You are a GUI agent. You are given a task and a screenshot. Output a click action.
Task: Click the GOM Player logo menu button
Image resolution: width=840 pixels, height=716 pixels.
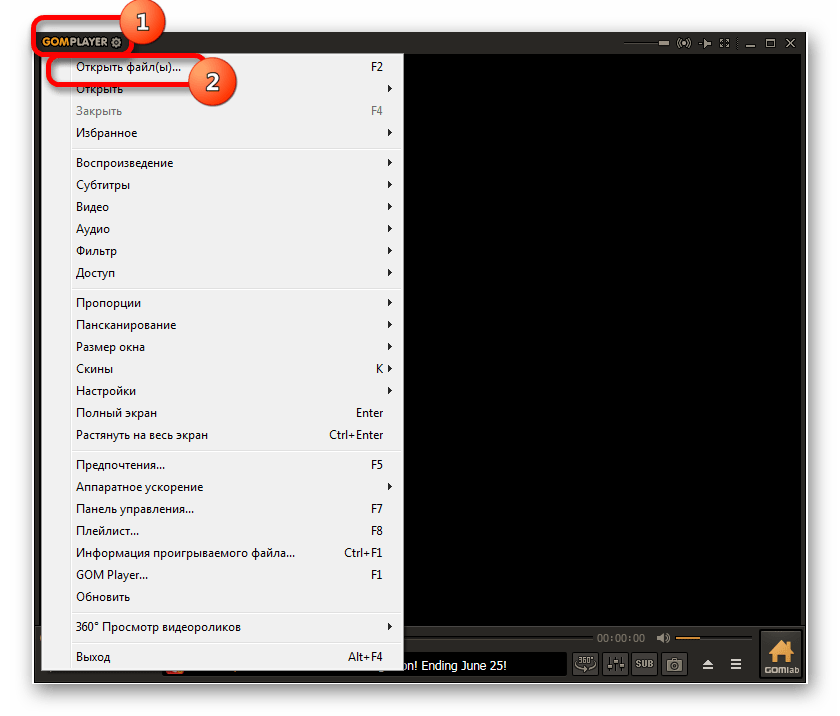[x=81, y=42]
